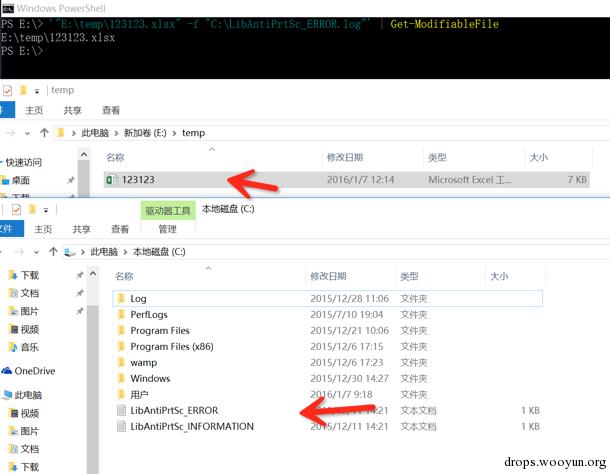Click the C: window sidebar scrollbar
This screenshot has width=610, height=474.
(x=93, y=370)
